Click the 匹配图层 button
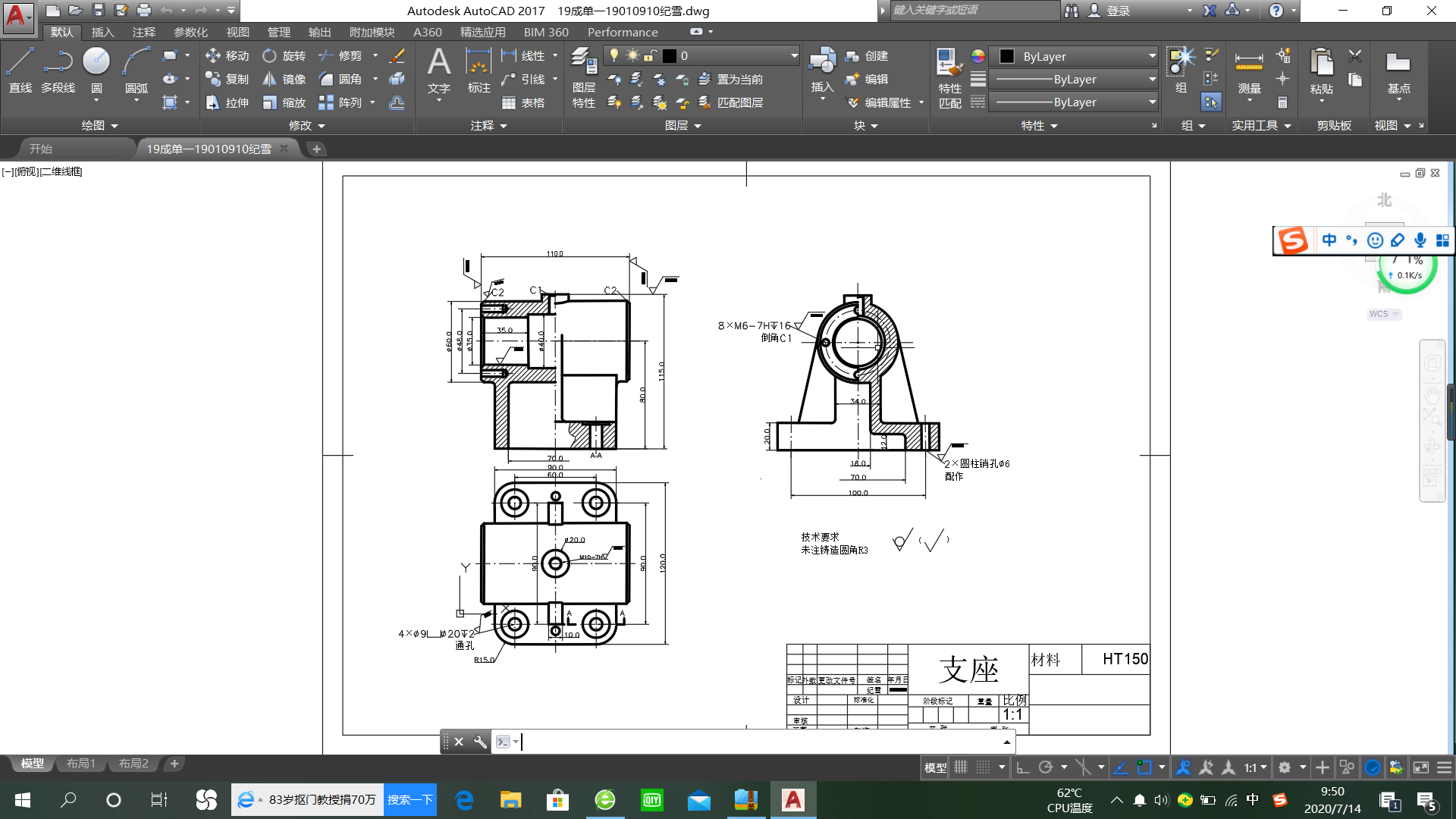The width and height of the screenshot is (1456, 819). coord(731,102)
